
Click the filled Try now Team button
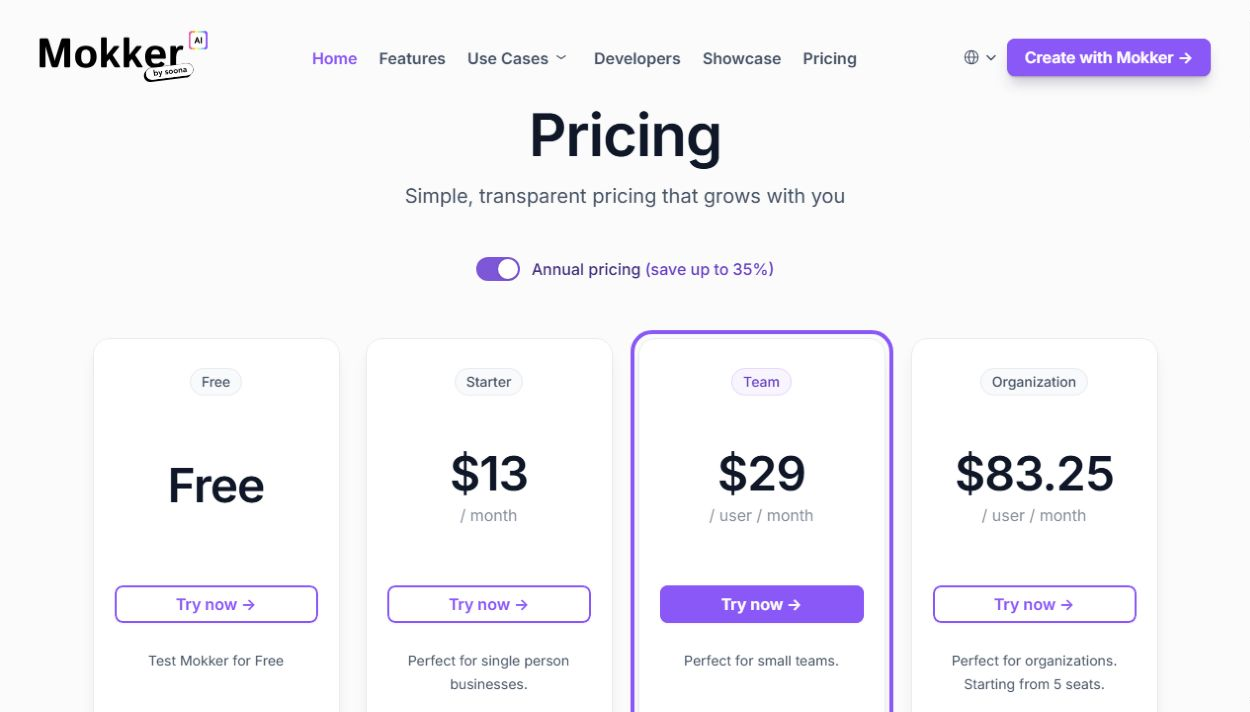pyautogui.click(x=762, y=604)
